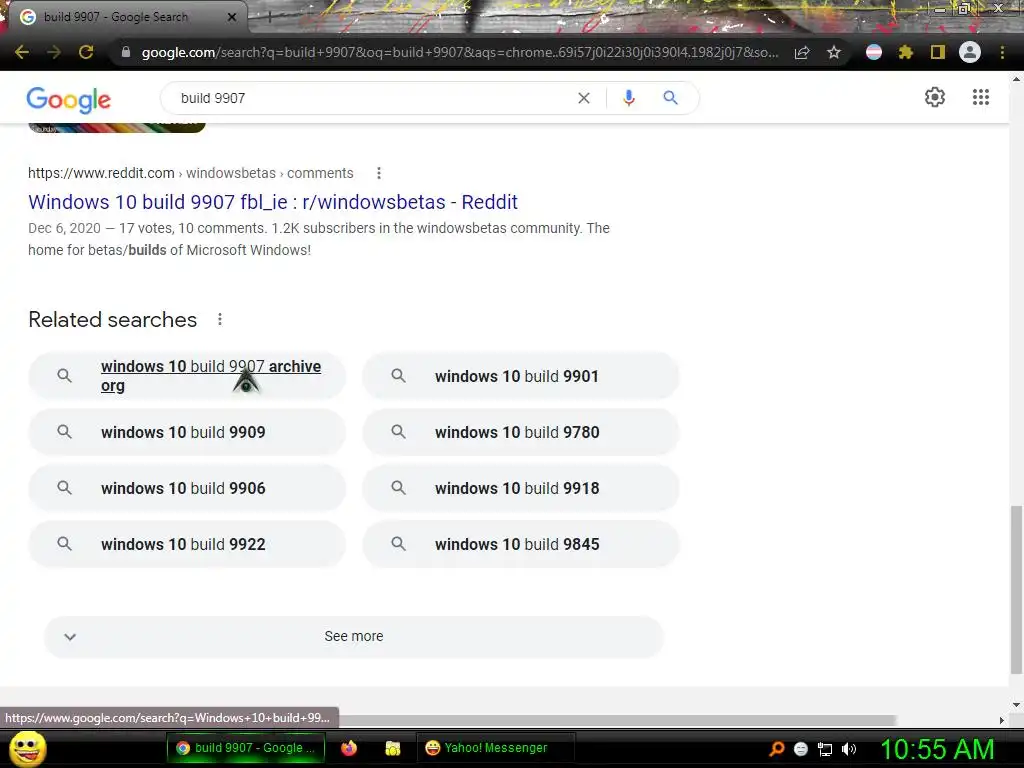Submit search with the magnifier button

pyautogui.click(x=671, y=98)
